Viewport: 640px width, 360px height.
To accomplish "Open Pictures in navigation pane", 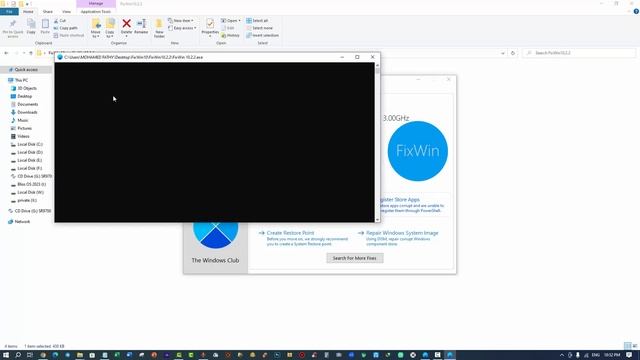I will click(x=24, y=128).
